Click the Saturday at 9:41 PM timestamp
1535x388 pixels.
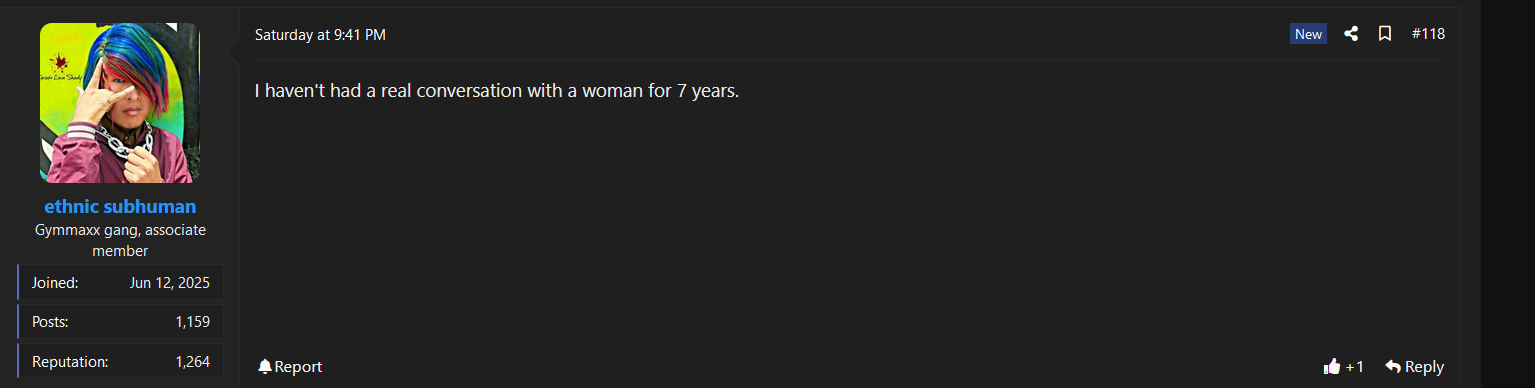tap(320, 35)
